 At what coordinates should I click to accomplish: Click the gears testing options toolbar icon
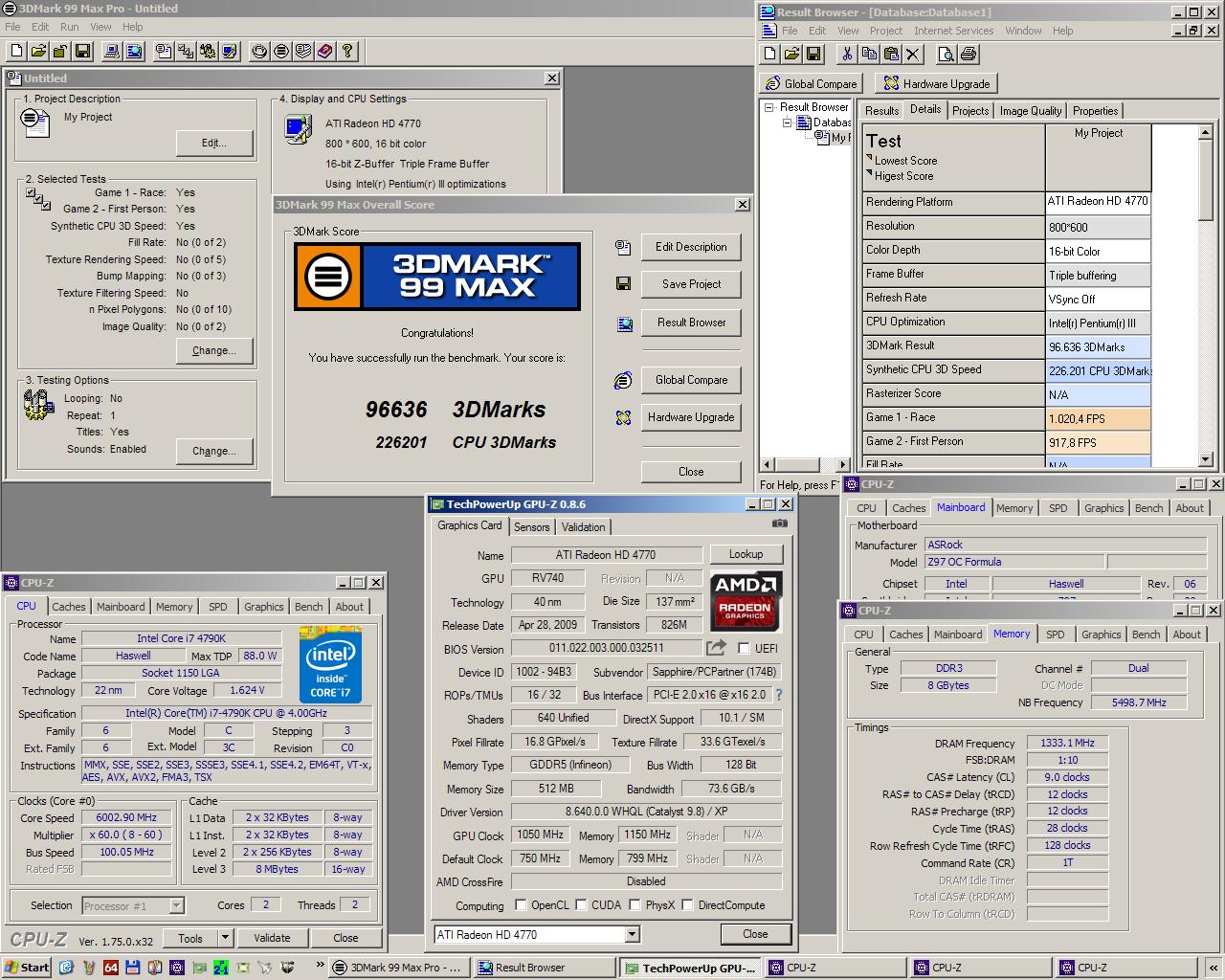pos(208,52)
